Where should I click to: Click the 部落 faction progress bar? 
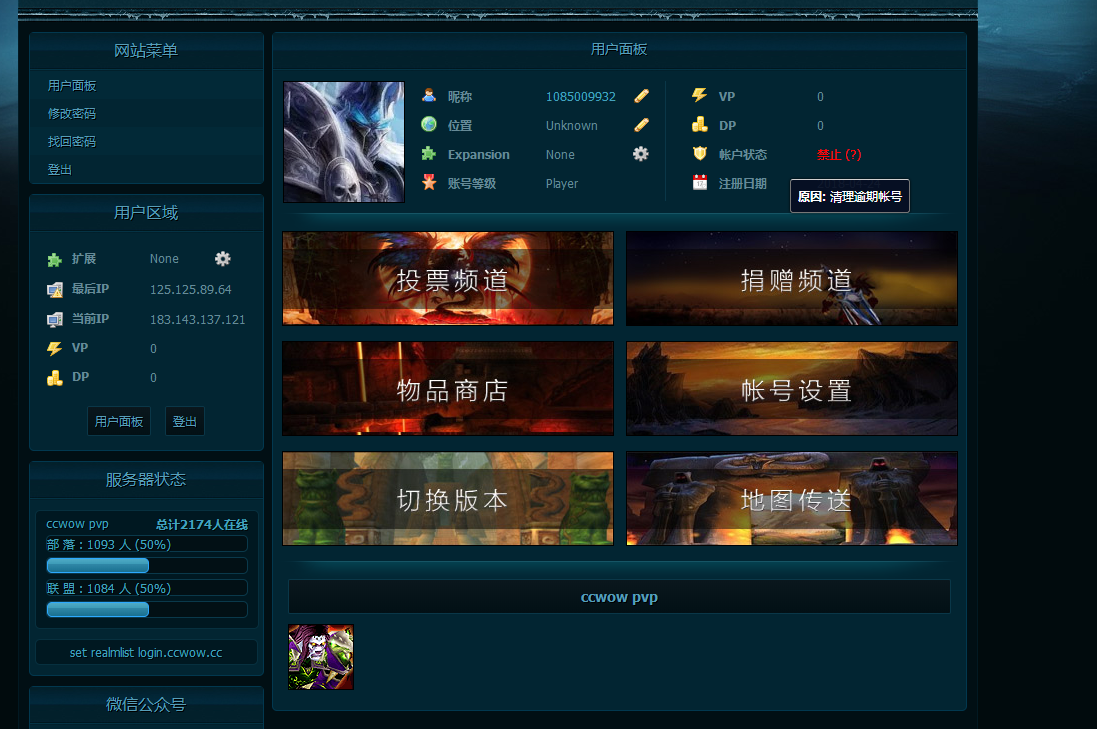[97, 564]
